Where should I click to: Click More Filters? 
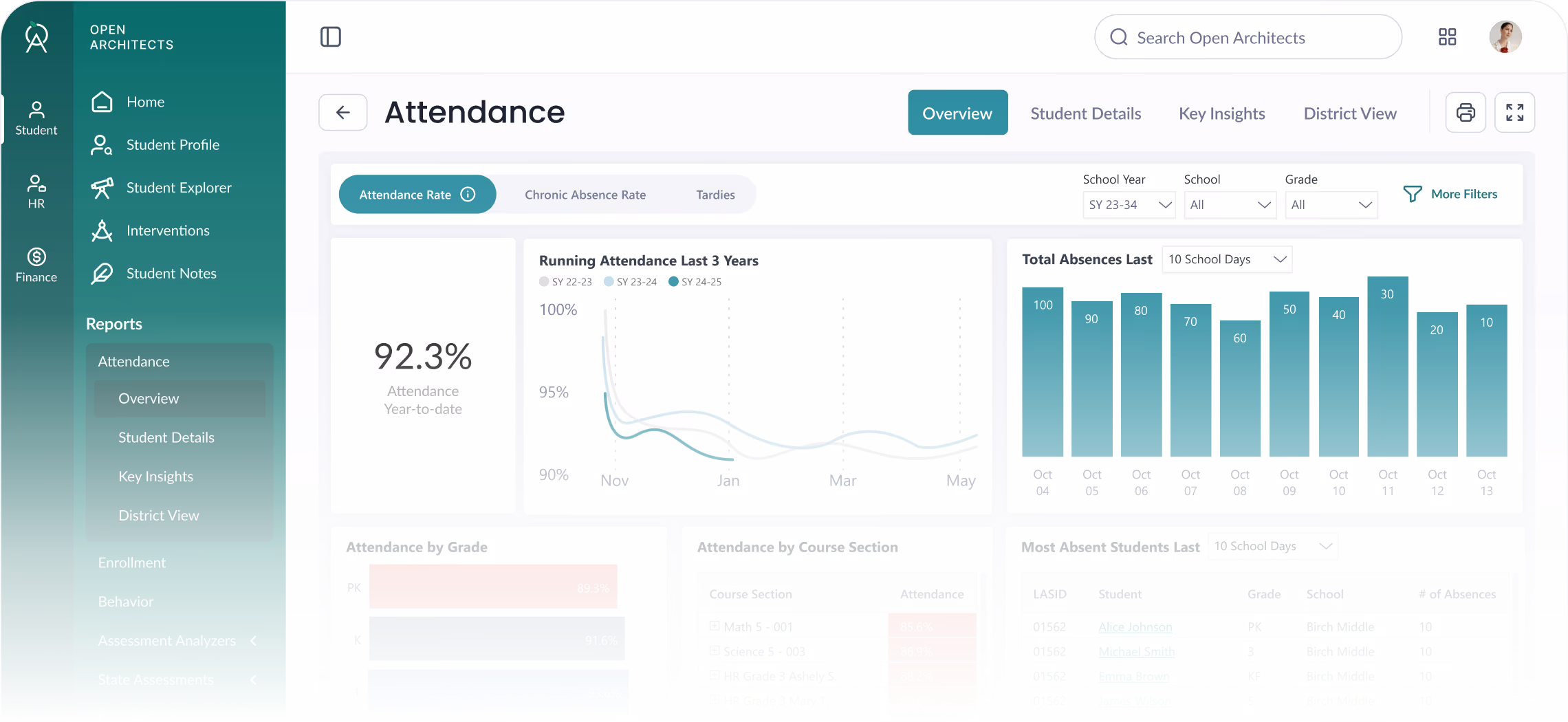click(1450, 194)
